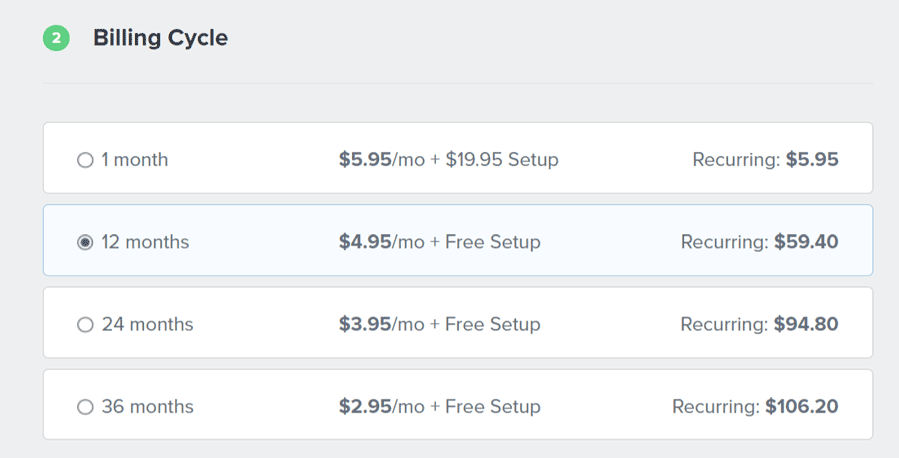899x458 pixels.
Task: Click the $19.95 Setup fee text
Action: point(502,160)
